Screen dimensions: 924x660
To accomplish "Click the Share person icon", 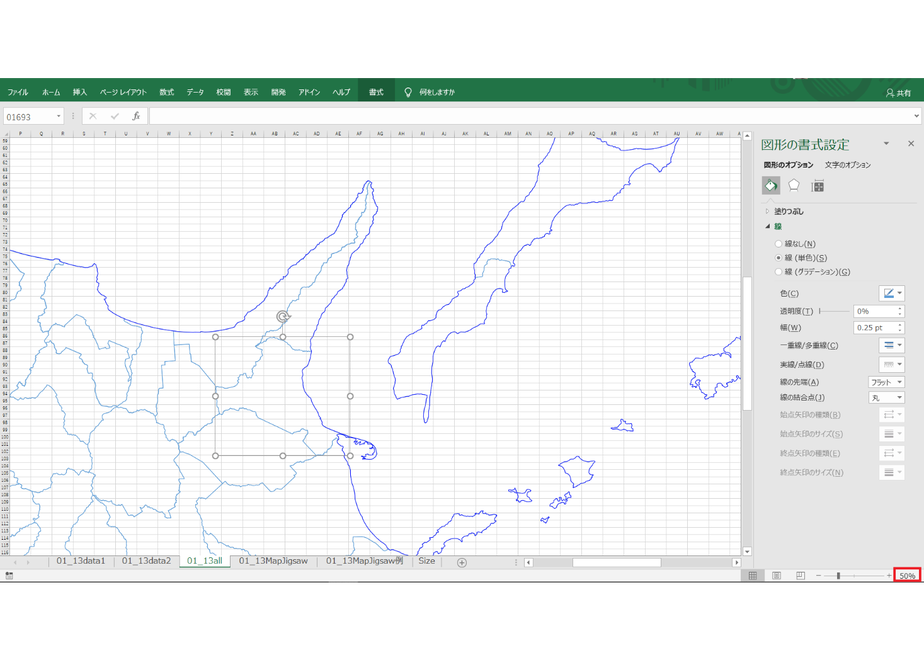I will click(889, 93).
